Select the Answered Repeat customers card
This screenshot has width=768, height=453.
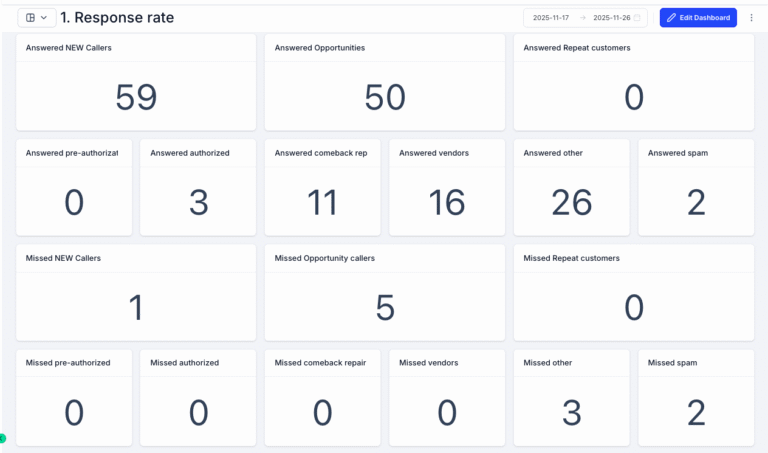click(633, 84)
